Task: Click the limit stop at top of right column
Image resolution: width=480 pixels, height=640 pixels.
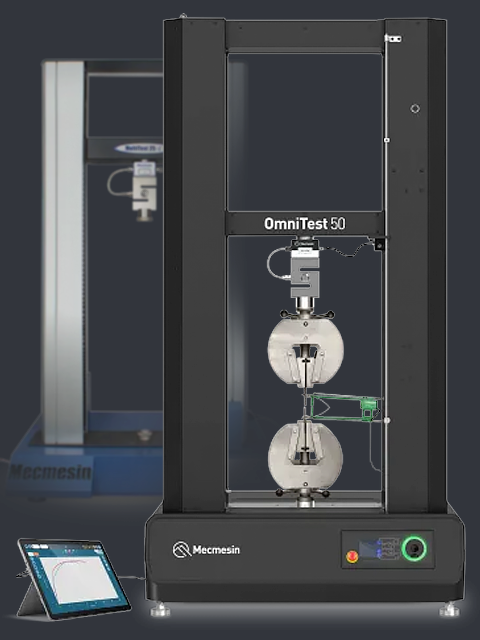Action: pyautogui.click(x=393, y=38)
